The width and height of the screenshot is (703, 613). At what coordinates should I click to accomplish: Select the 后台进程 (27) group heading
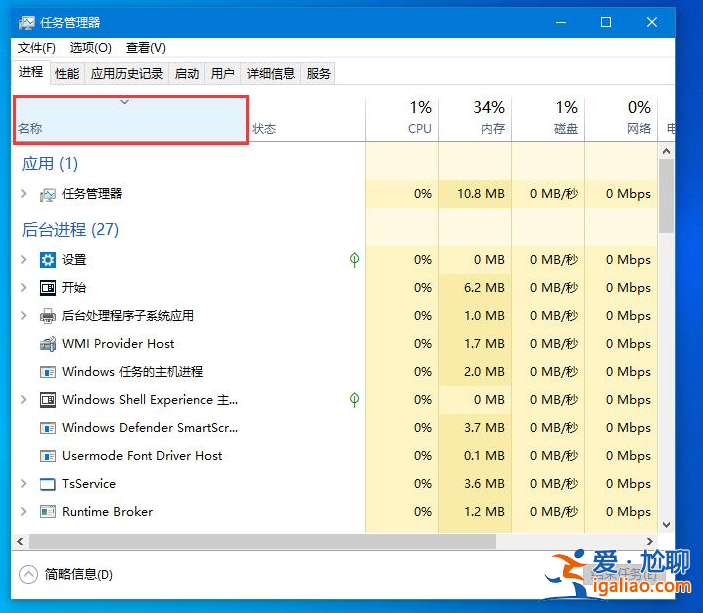tap(70, 230)
